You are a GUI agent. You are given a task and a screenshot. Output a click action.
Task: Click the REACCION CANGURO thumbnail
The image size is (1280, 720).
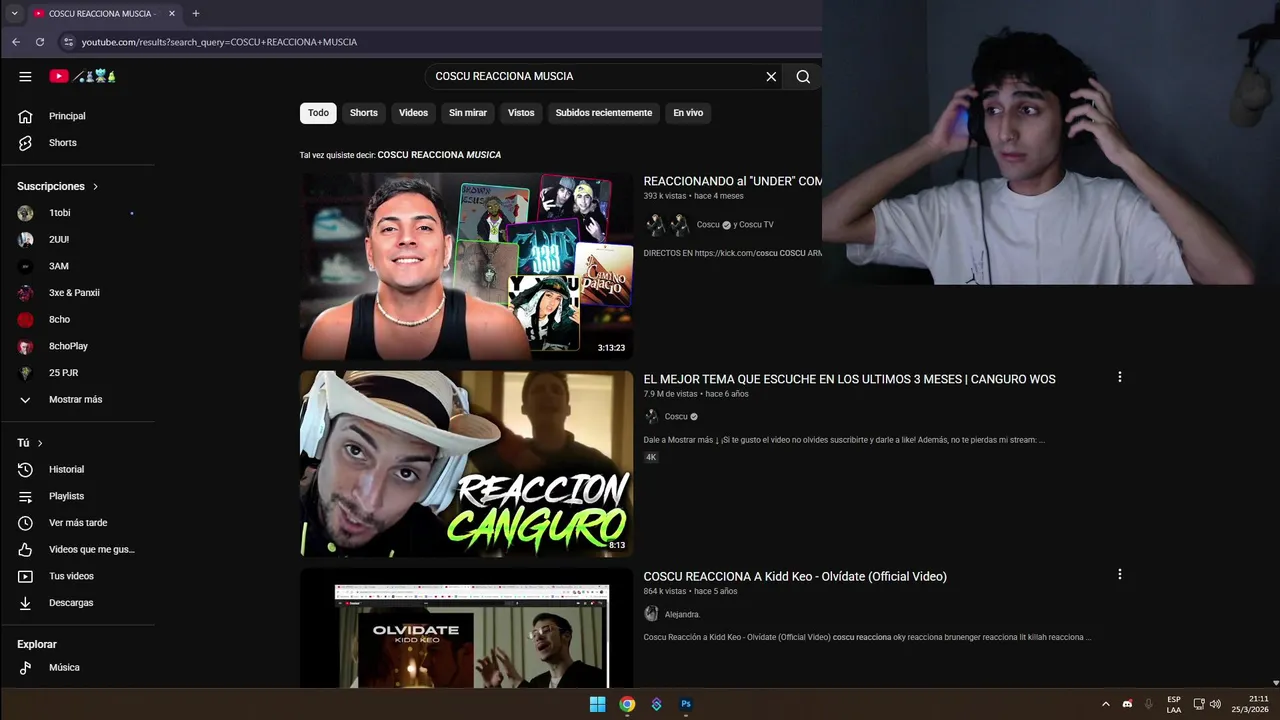coord(467,464)
